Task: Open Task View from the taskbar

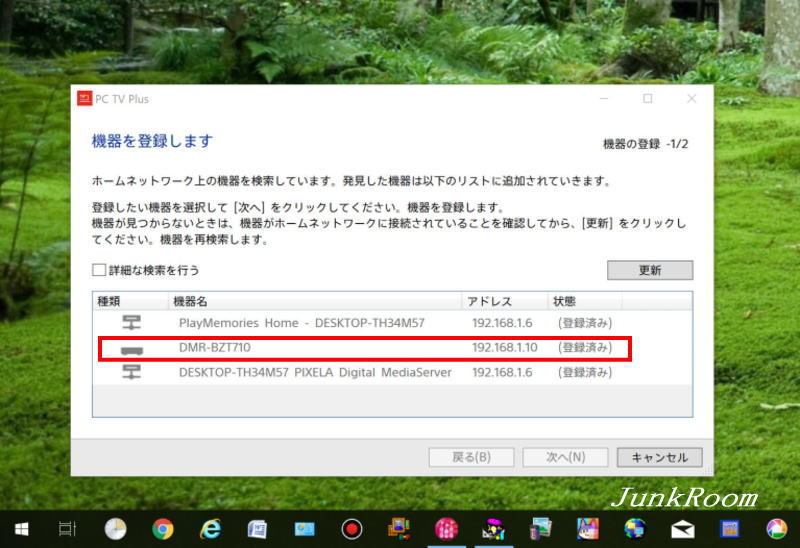Action: click(x=67, y=529)
